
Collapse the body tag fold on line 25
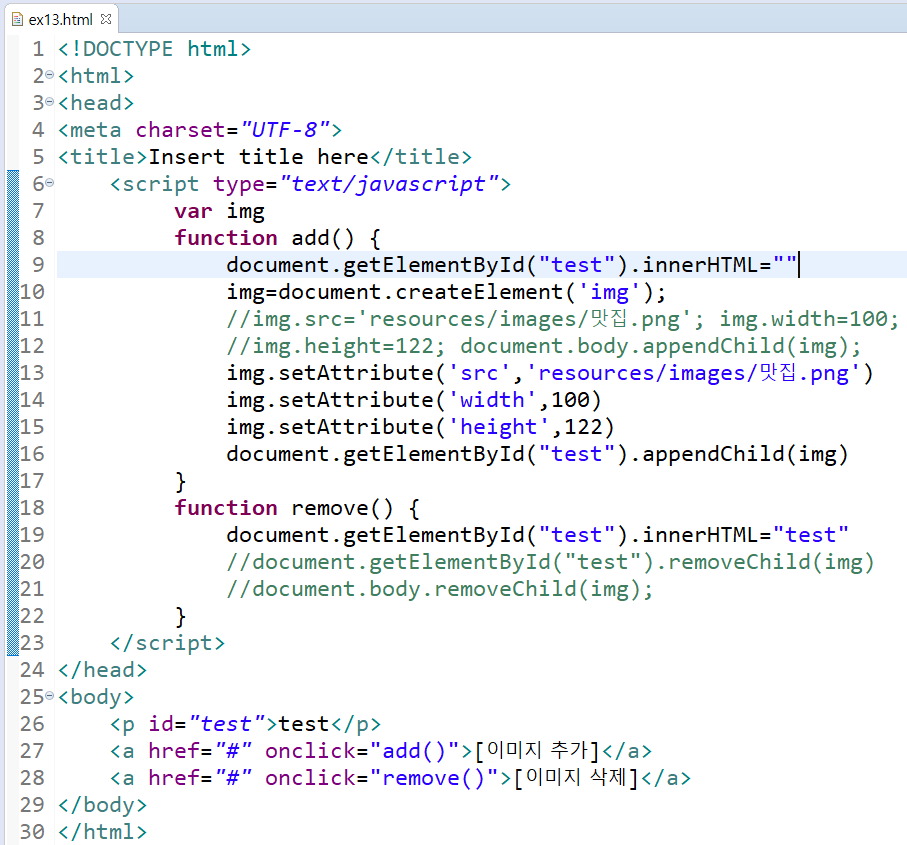[50, 696]
